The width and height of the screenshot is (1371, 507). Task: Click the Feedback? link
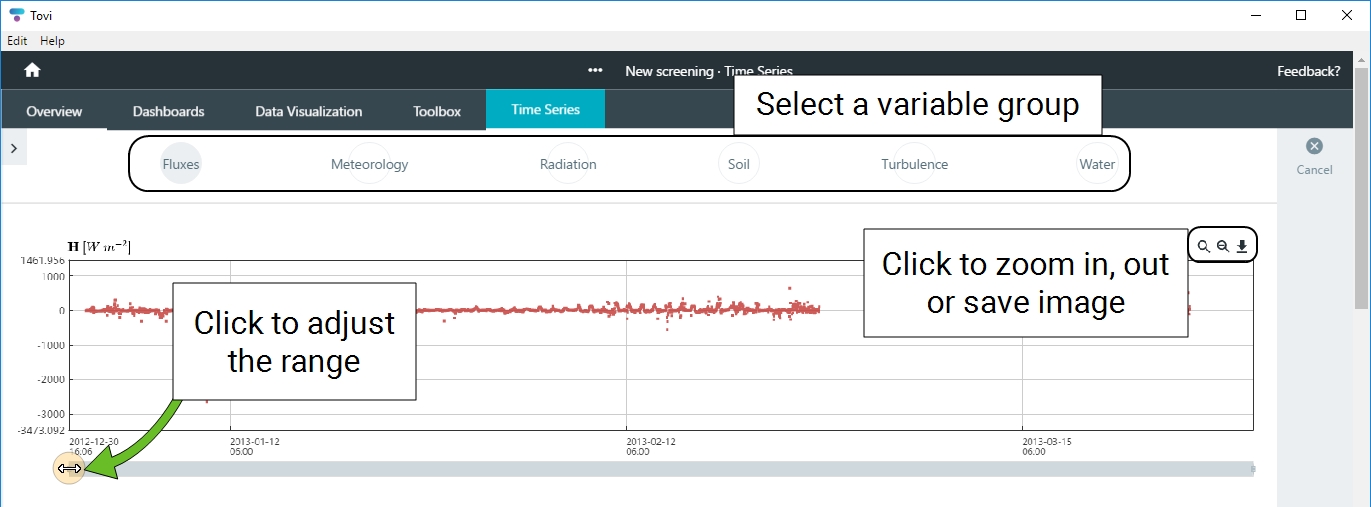tap(1308, 71)
